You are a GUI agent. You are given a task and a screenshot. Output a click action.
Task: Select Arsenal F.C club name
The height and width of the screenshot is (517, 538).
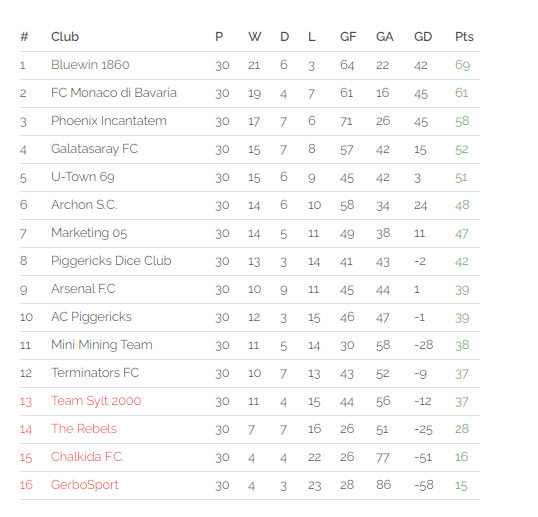point(83,289)
